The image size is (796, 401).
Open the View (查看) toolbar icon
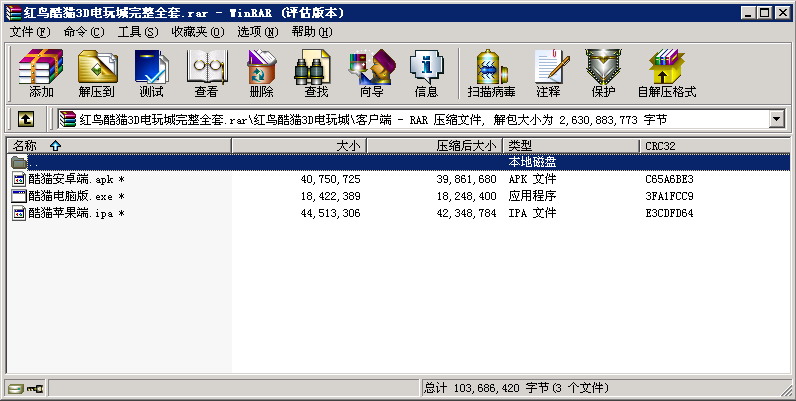(x=206, y=73)
